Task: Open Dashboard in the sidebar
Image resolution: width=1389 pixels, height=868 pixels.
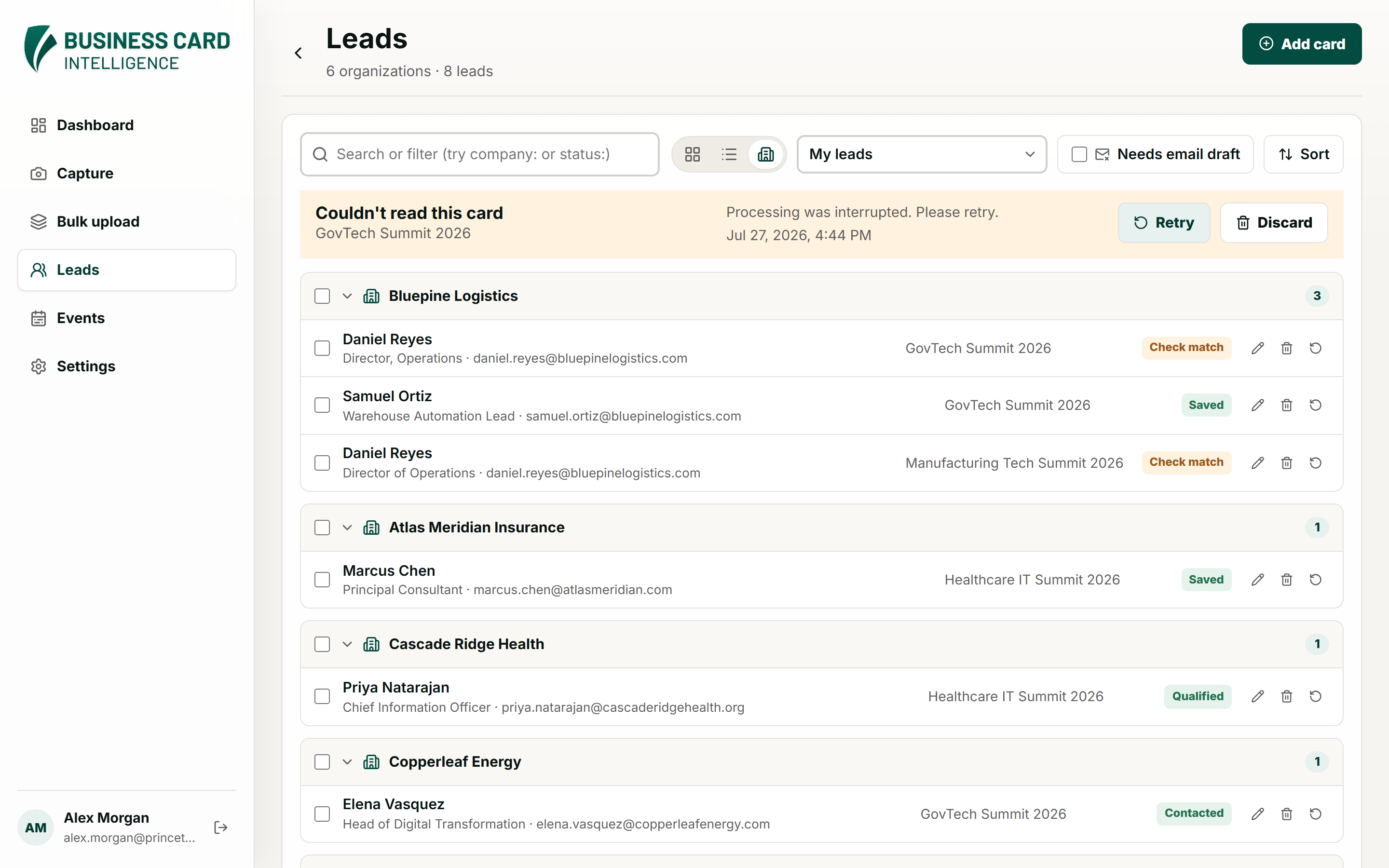Action: point(127,125)
